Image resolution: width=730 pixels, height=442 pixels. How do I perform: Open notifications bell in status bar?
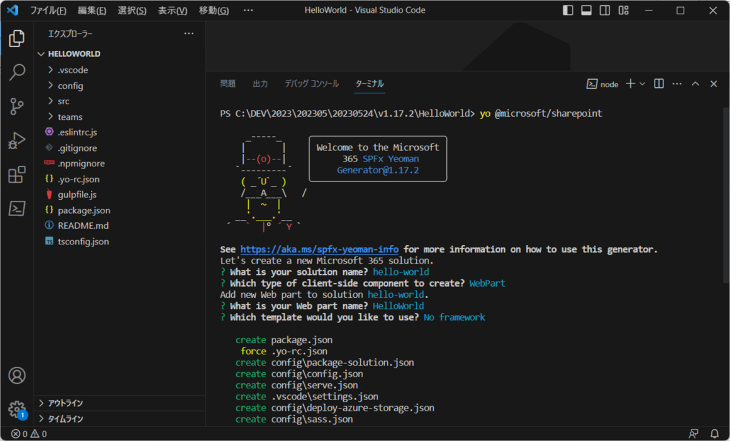pos(714,434)
